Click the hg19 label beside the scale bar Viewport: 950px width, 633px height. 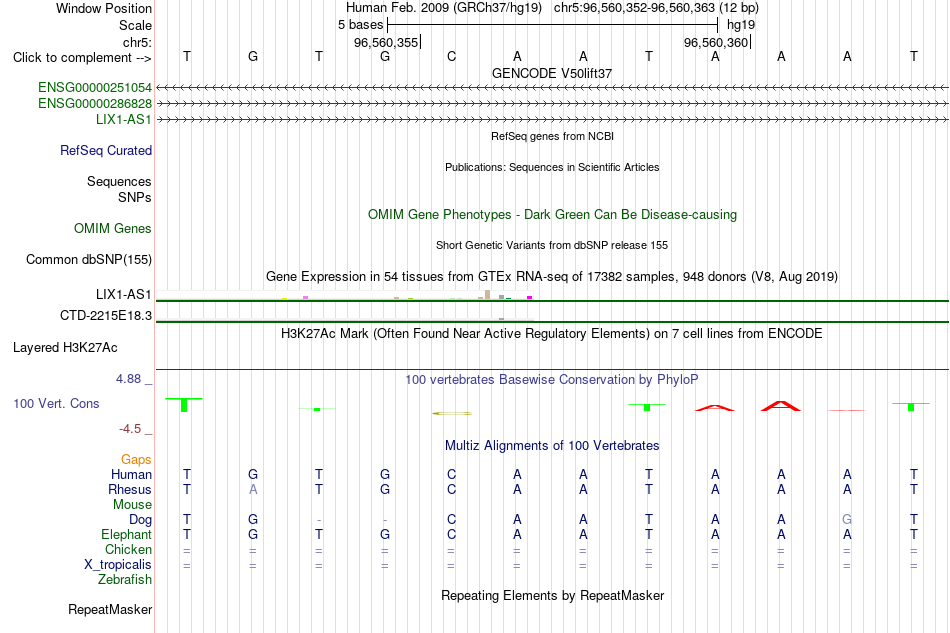[x=741, y=25]
